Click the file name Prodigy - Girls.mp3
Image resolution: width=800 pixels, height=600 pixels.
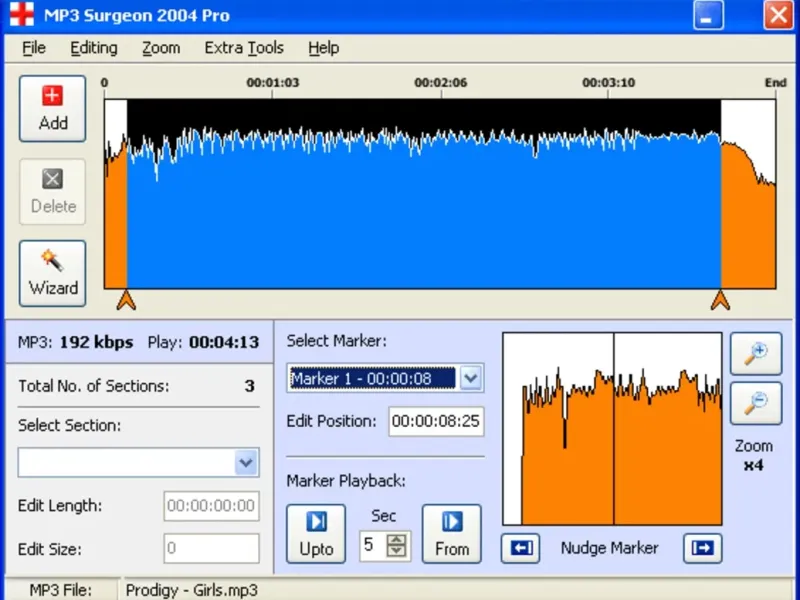pyautogui.click(x=191, y=590)
